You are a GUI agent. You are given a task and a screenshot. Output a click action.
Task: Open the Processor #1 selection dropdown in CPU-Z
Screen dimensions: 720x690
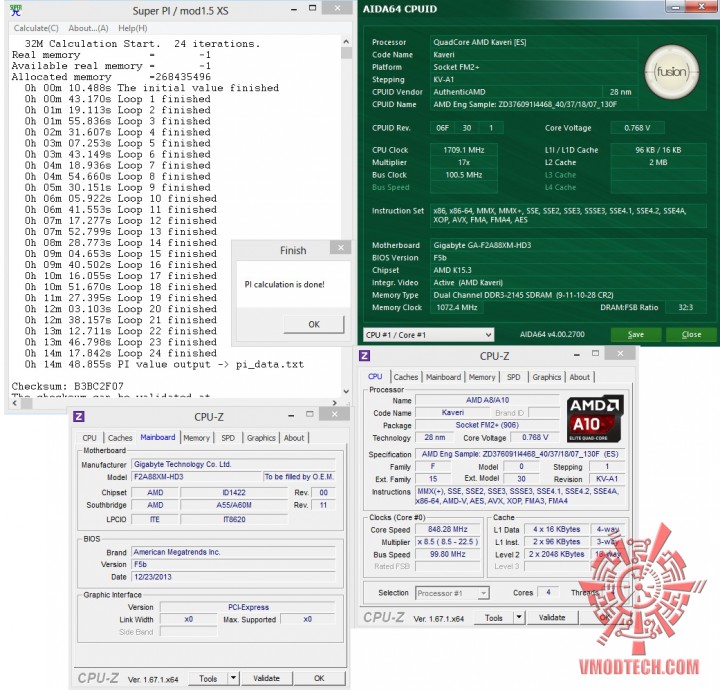[452, 593]
